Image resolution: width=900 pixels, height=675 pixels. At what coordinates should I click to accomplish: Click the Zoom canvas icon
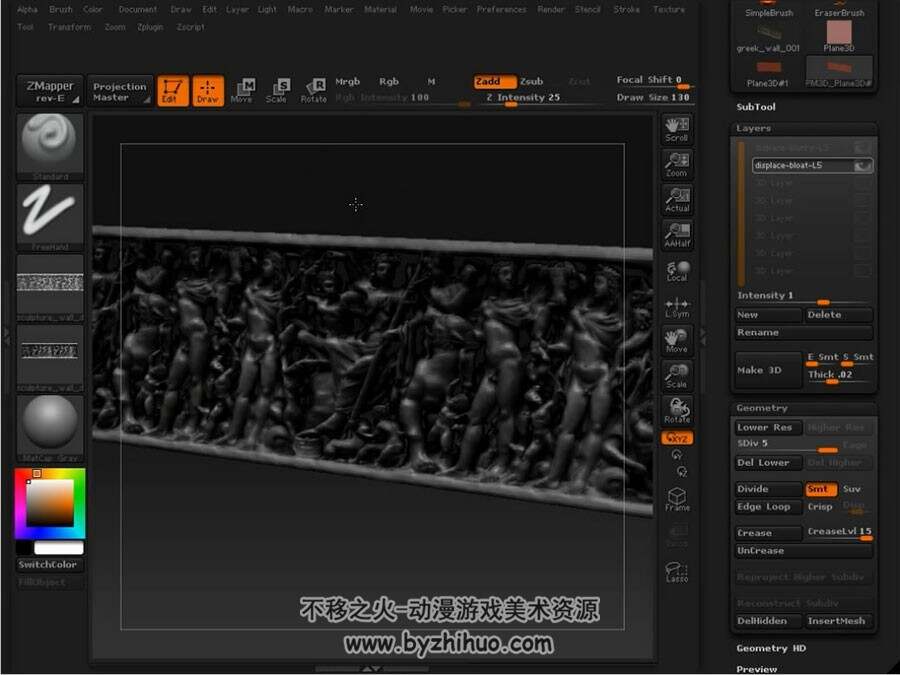pos(677,165)
